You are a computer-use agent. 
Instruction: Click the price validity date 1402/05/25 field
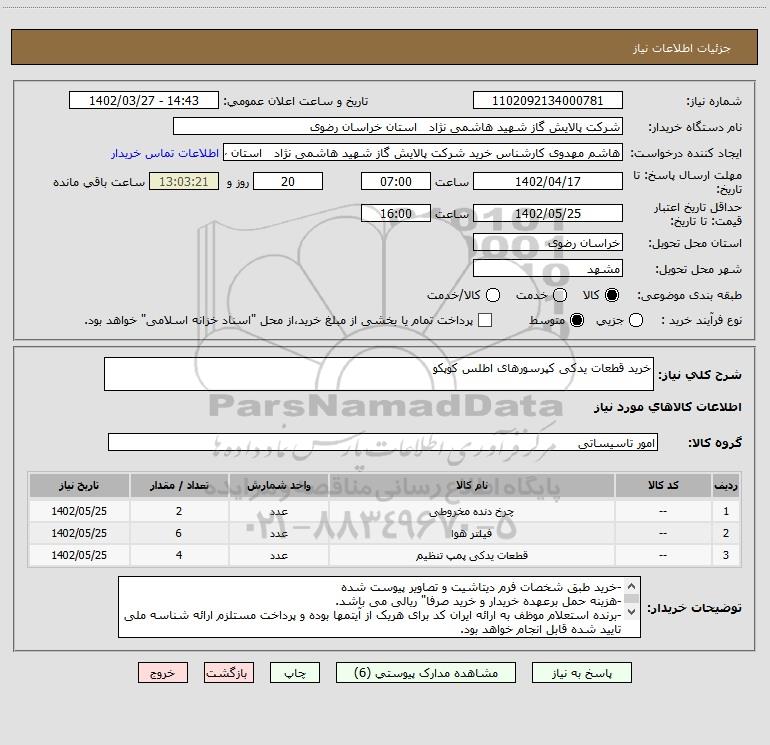click(x=548, y=213)
